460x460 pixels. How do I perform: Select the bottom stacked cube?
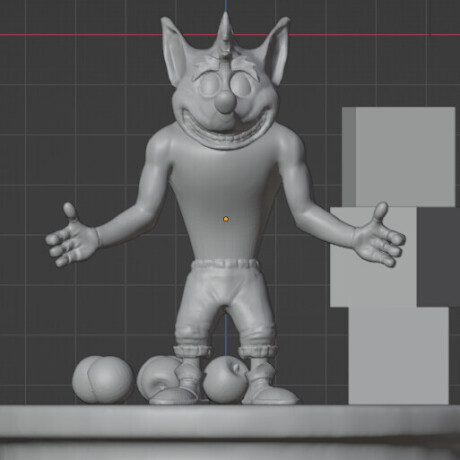(398, 356)
